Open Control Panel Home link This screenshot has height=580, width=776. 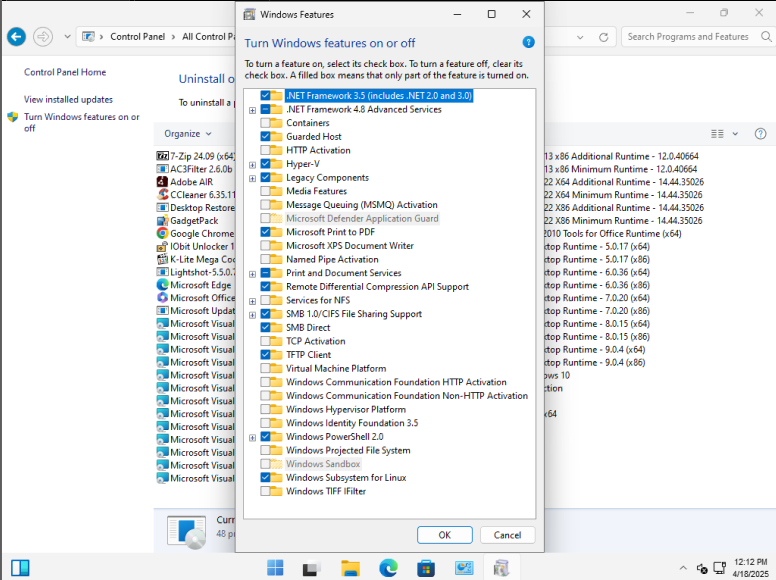[x=65, y=72]
